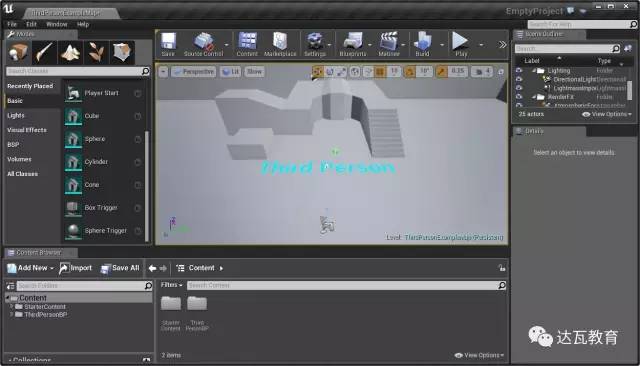Toggle visibility of the DirectionalLight actor
640x366 pixels.
(x=519, y=79)
